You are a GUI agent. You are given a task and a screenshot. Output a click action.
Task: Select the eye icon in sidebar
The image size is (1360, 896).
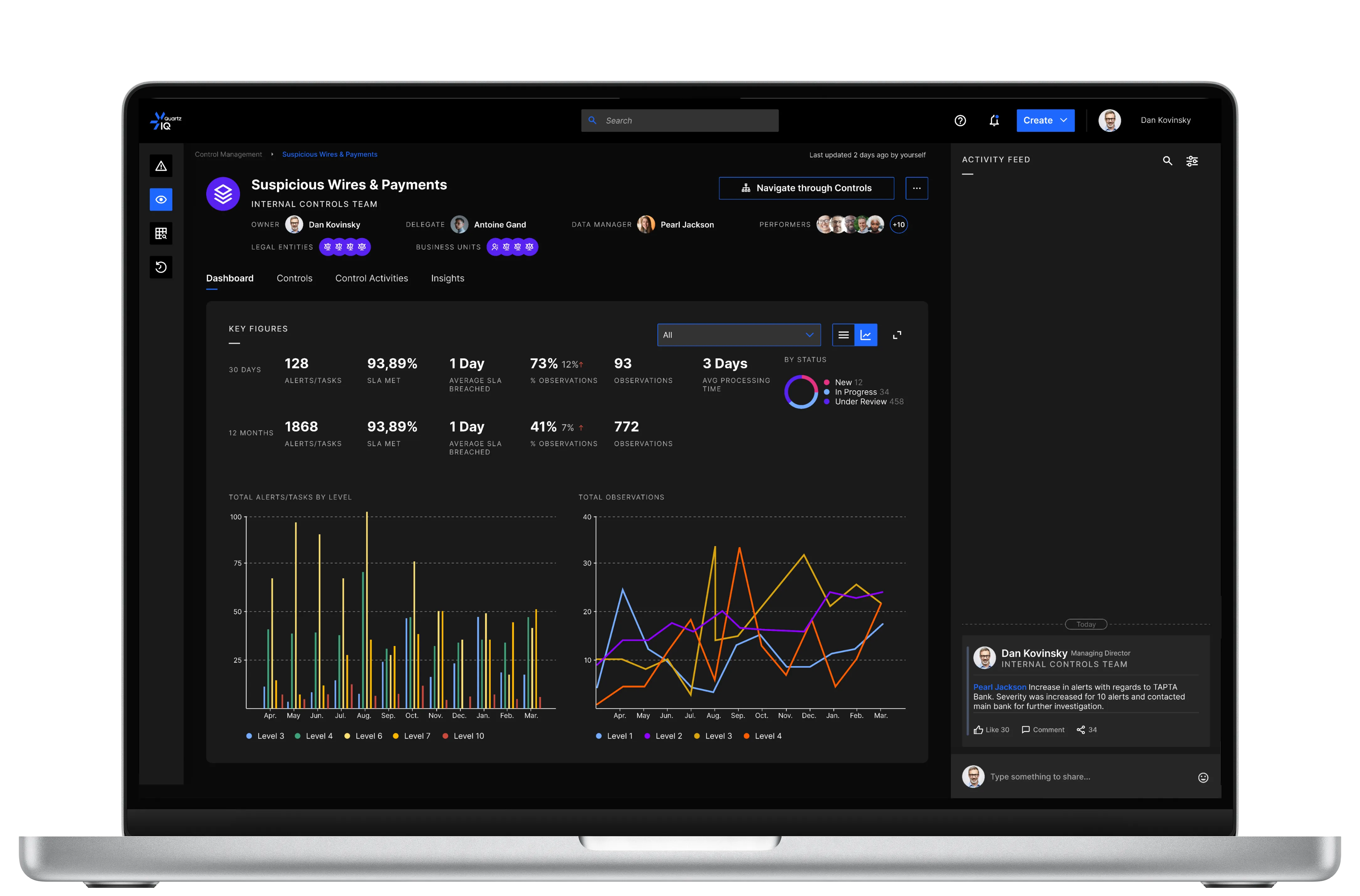(x=161, y=200)
